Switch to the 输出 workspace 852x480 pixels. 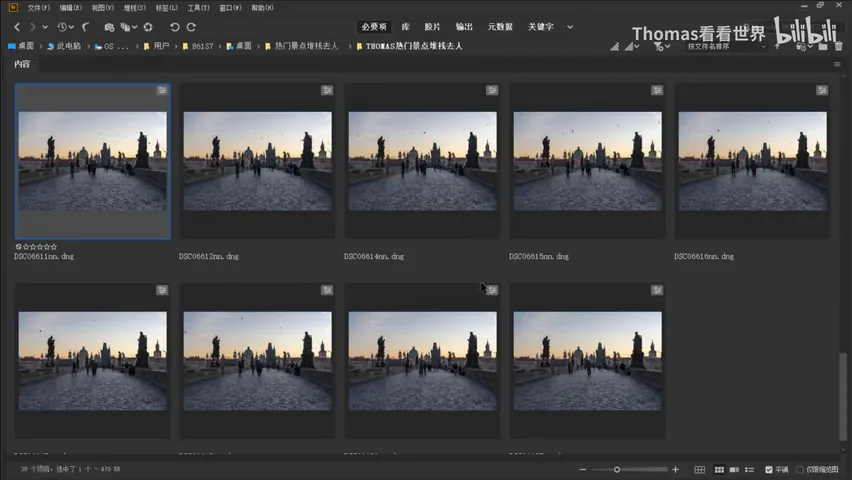point(464,27)
